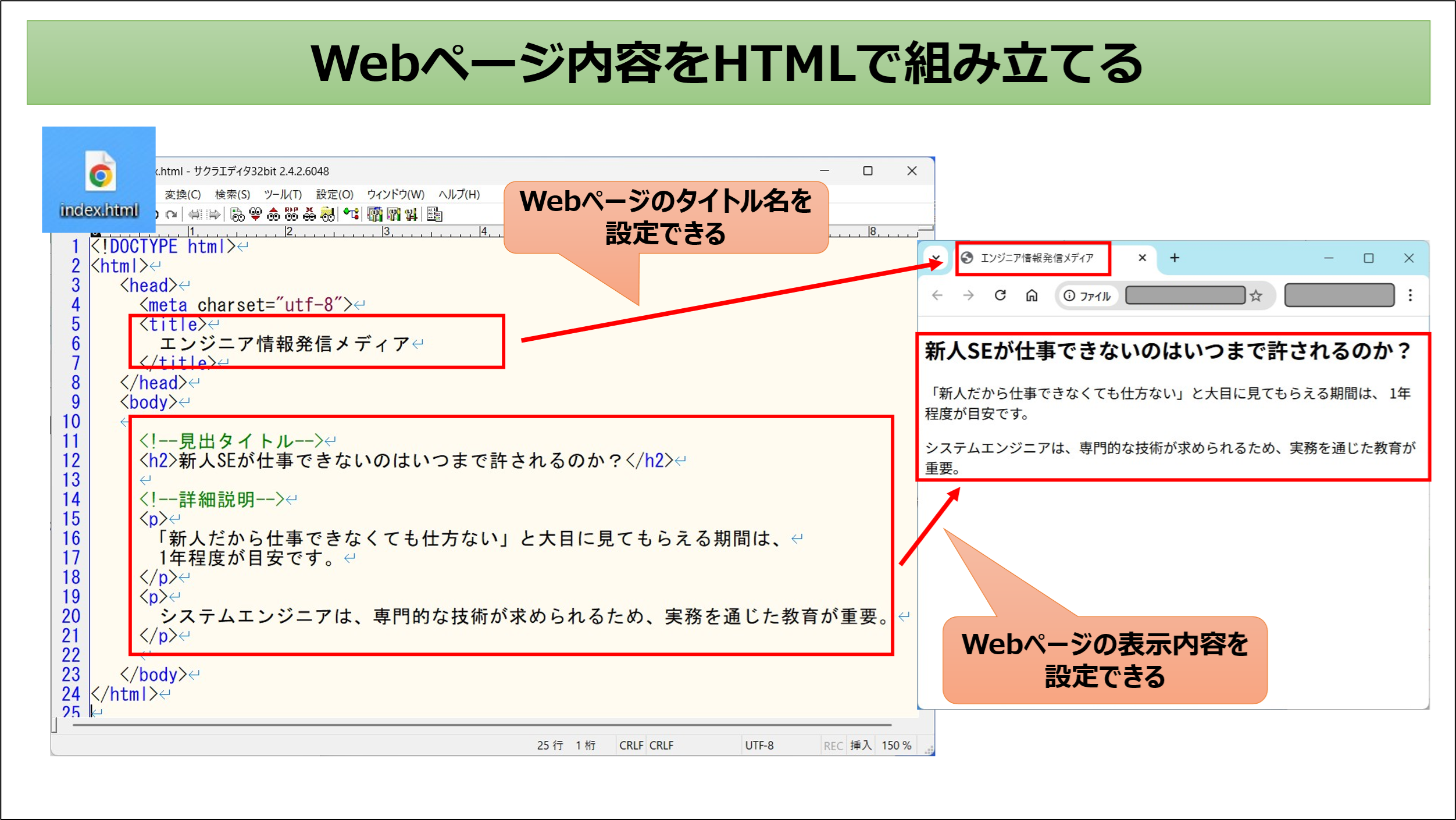Screen dimensions: 1456x820
Task: Expand the browser tab search chevron
Action: click(936, 258)
